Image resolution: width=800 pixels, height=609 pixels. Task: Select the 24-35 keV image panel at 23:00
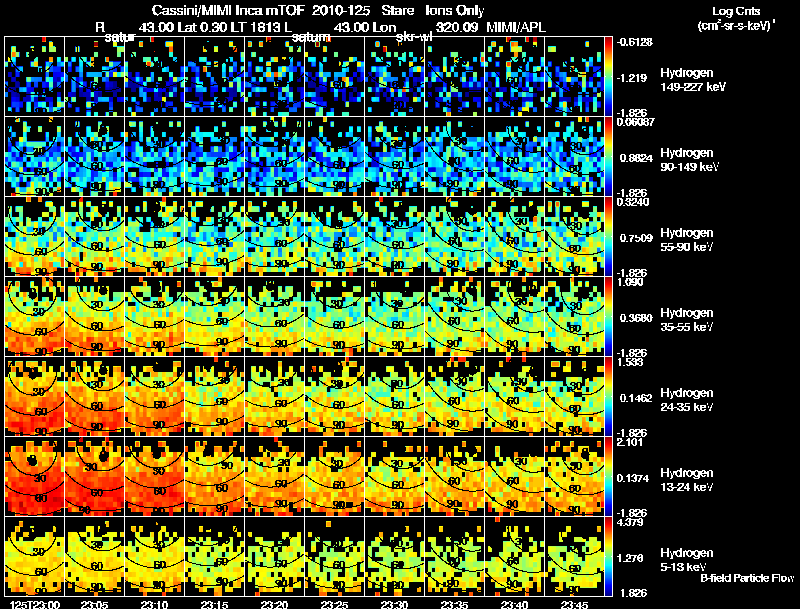pos(35,397)
